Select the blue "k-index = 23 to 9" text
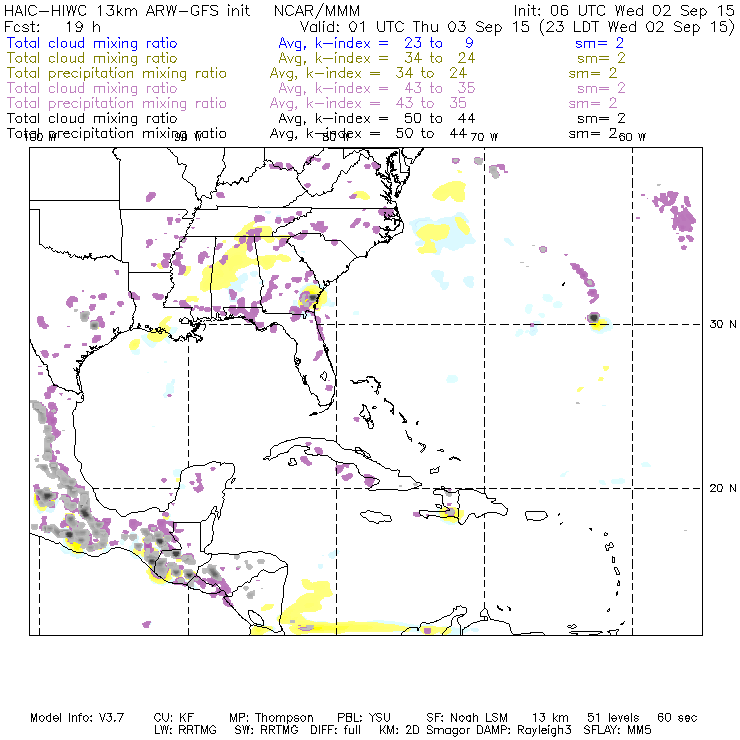The image size is (740, 740). point(394,43)
